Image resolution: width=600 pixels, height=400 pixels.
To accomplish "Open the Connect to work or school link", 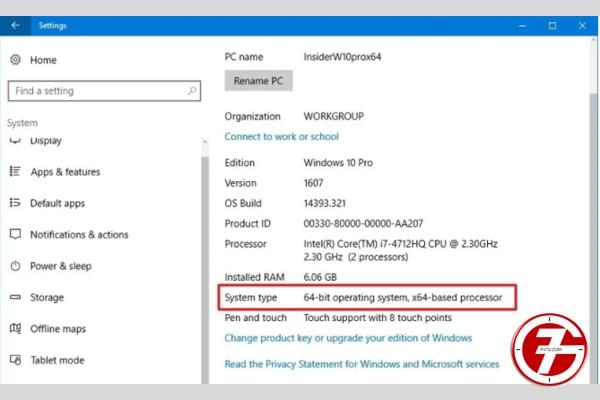I will pos(281,136).
